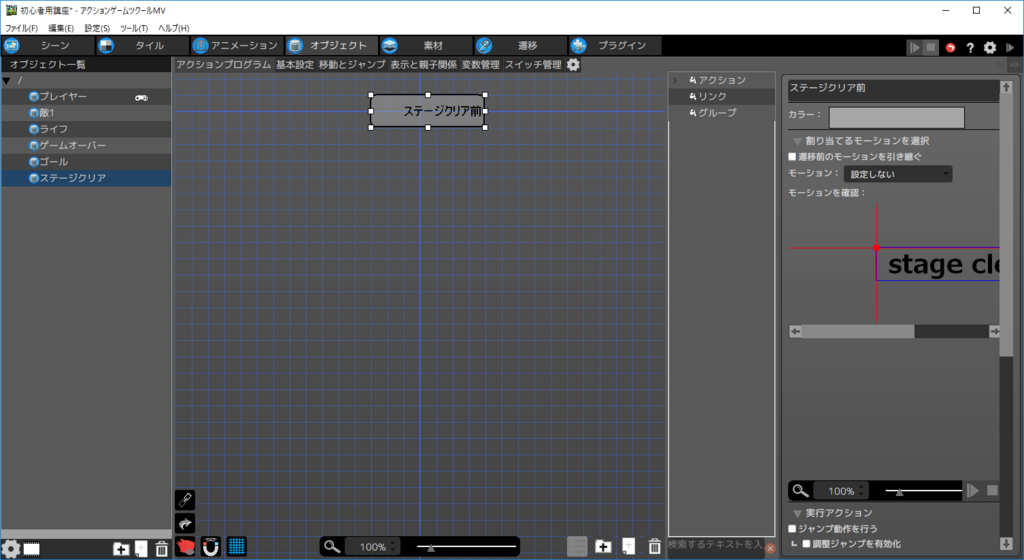
Task: Toggle 遷移前のモーションを引き継ぐ checkbox
Action: click(x=792, y=157)
